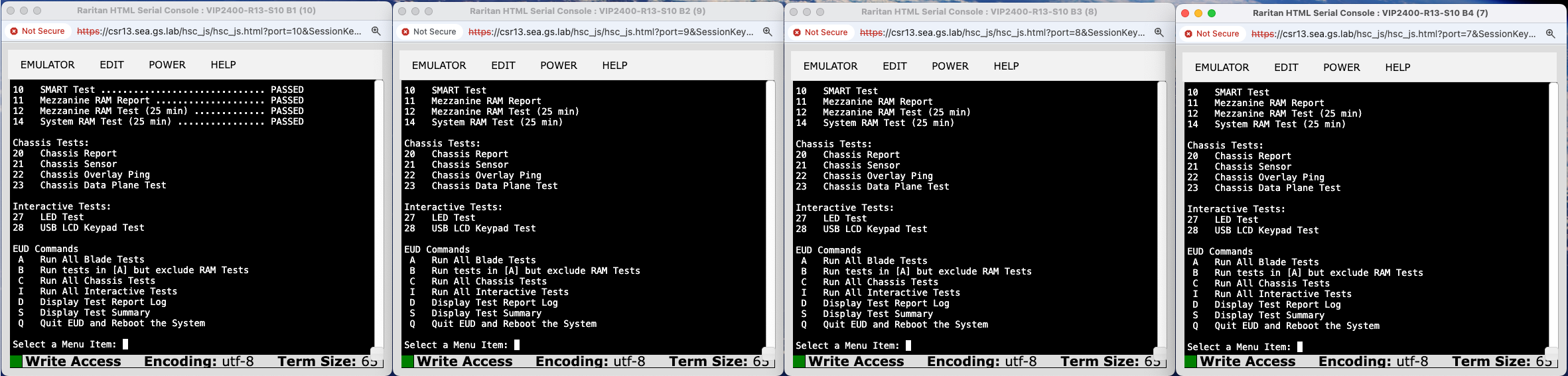1568x376 pixels.
Task: Click the terminal scrollbar in B1 console
Action: (379, 212)
